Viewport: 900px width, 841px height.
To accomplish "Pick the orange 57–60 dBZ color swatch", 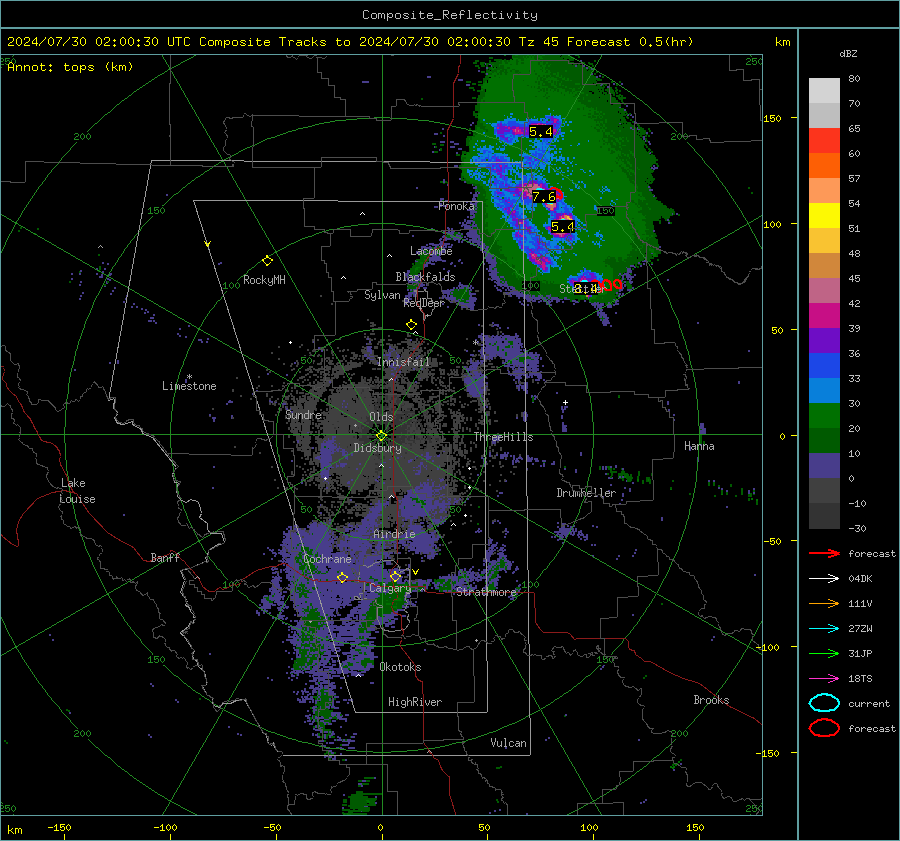I will click(824, 166).
